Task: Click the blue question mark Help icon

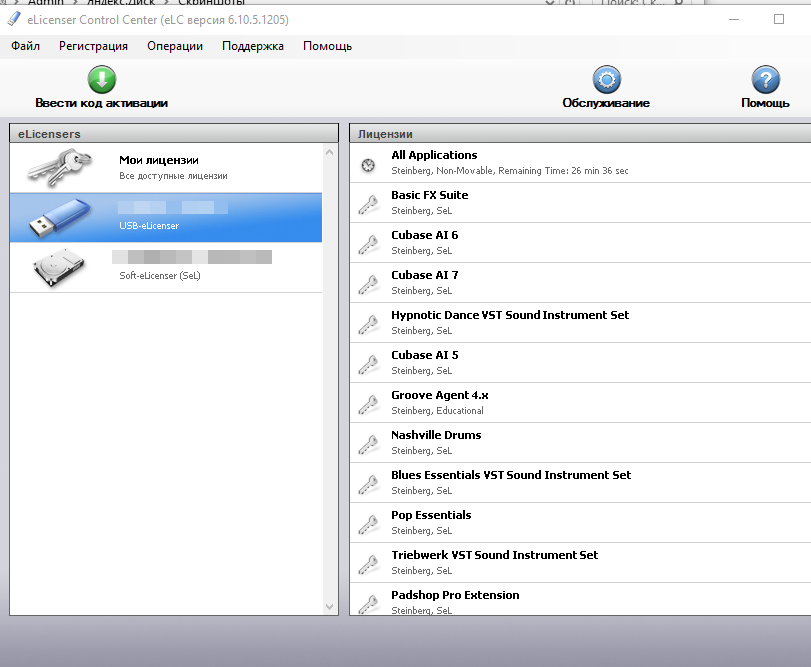Action: tap(765, 79)
